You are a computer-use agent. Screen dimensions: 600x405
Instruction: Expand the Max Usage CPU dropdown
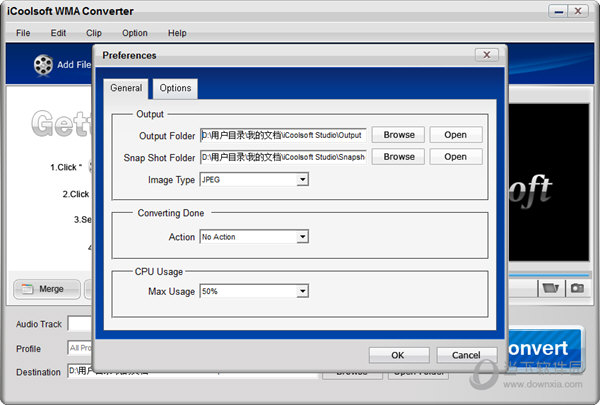pyautogui.click(x=302, y=291)
